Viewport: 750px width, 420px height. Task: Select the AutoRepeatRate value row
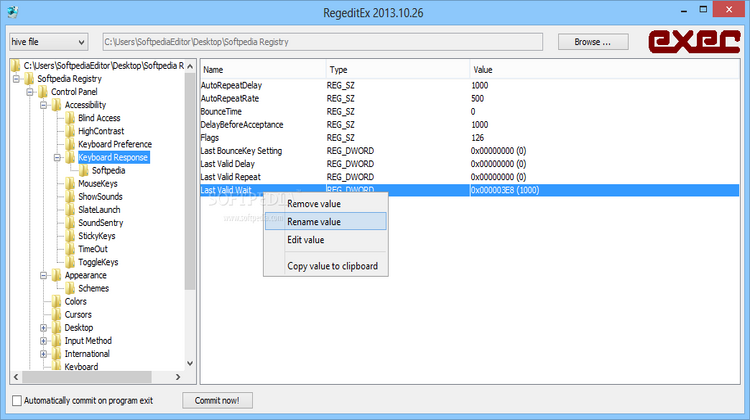coord(470,99)
